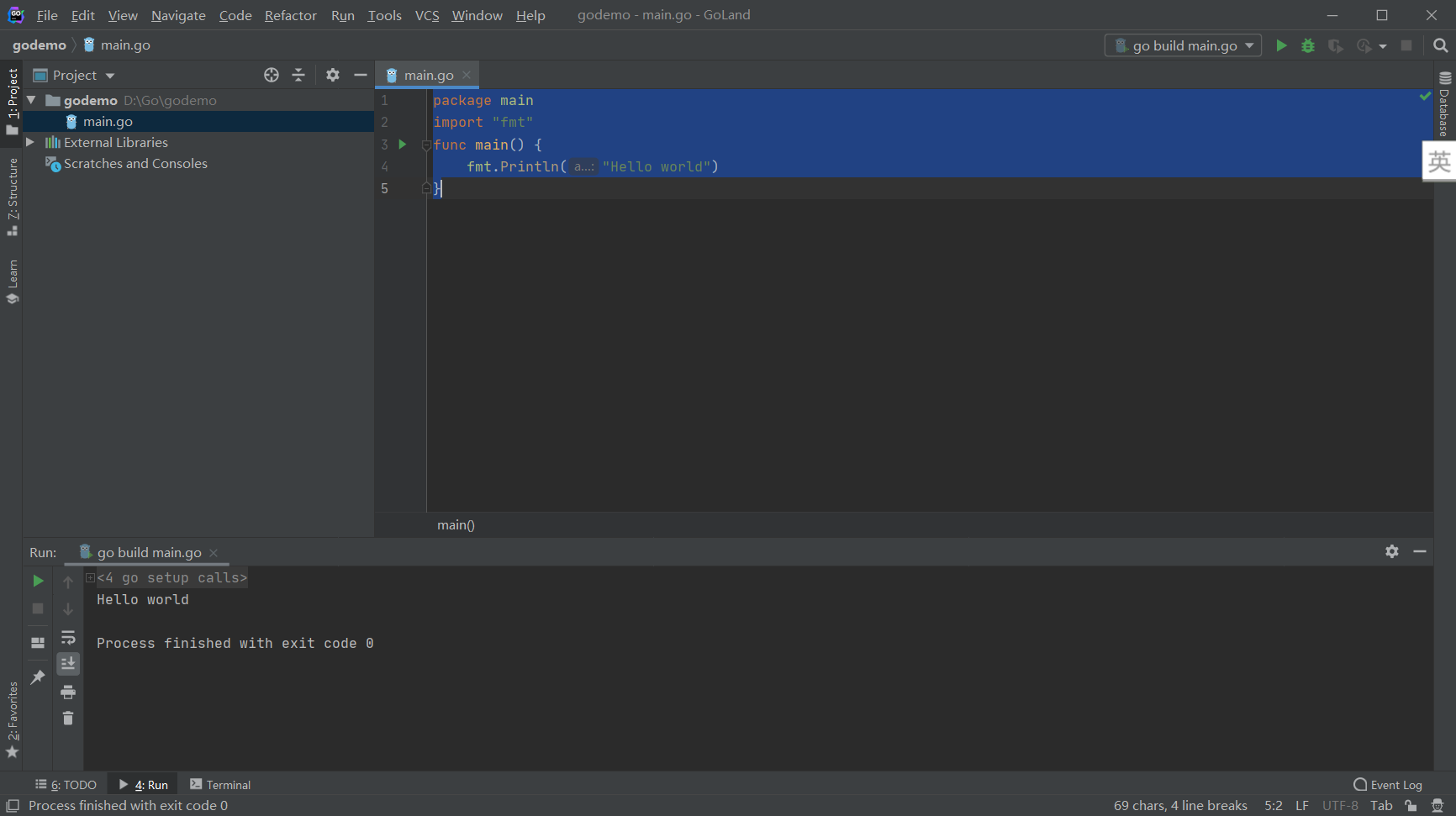
Task: Click the run gutter arrow beside func main
Action: pyautogui.click(x=403, y=145)
